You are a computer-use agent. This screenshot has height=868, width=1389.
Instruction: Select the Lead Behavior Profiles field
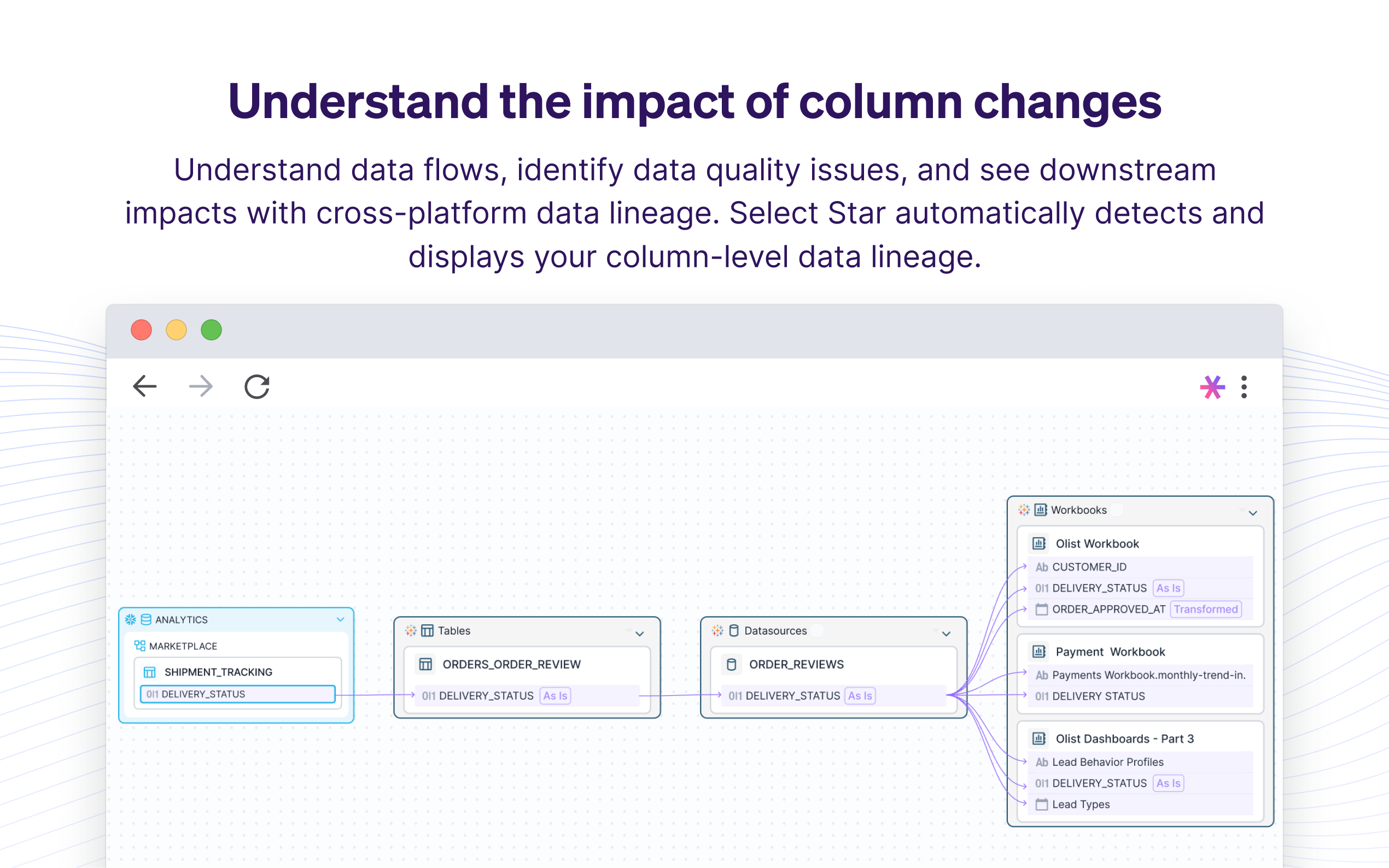[1107, 762]
